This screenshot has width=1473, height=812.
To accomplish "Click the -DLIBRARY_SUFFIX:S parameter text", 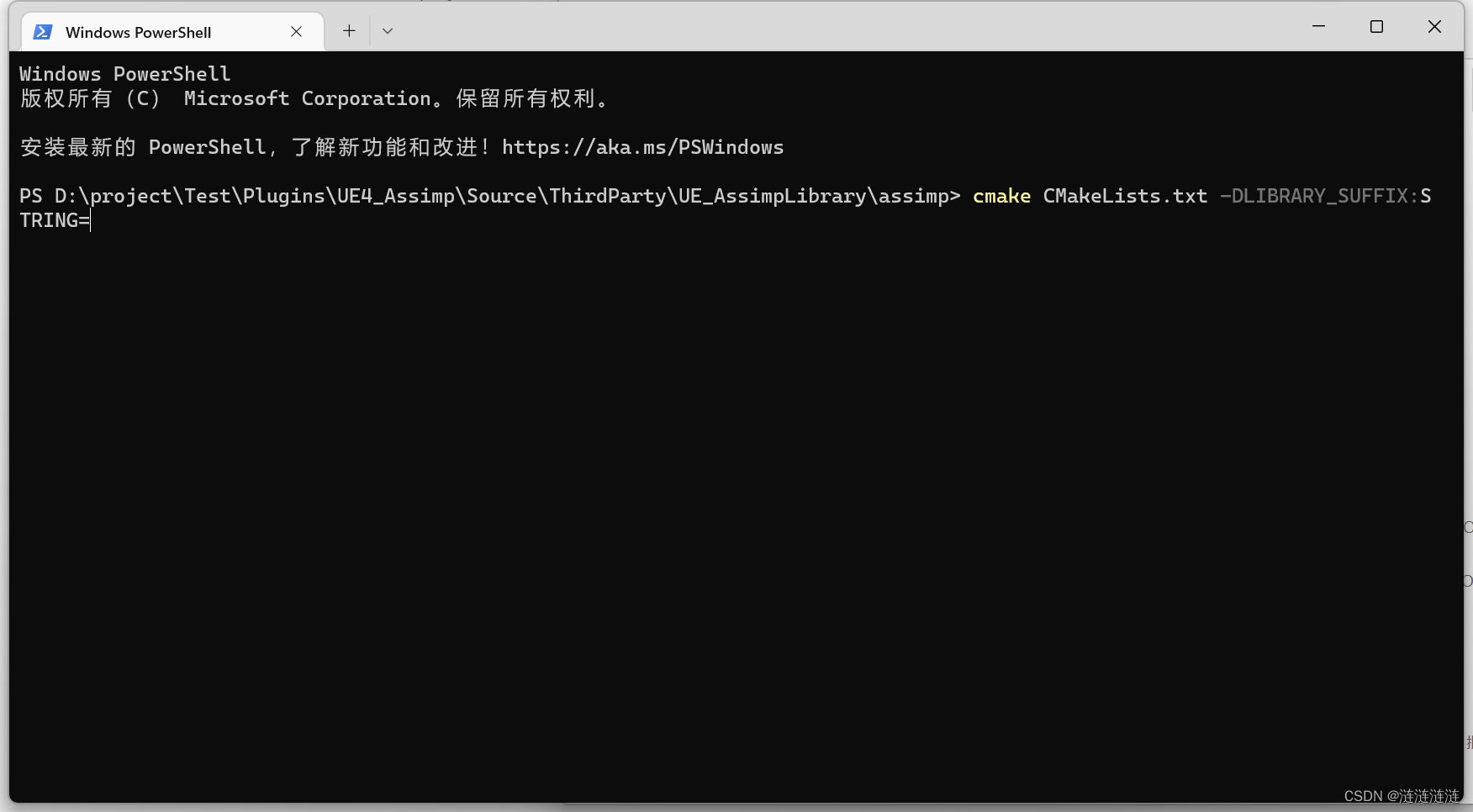I will [x=1326, y=196].
